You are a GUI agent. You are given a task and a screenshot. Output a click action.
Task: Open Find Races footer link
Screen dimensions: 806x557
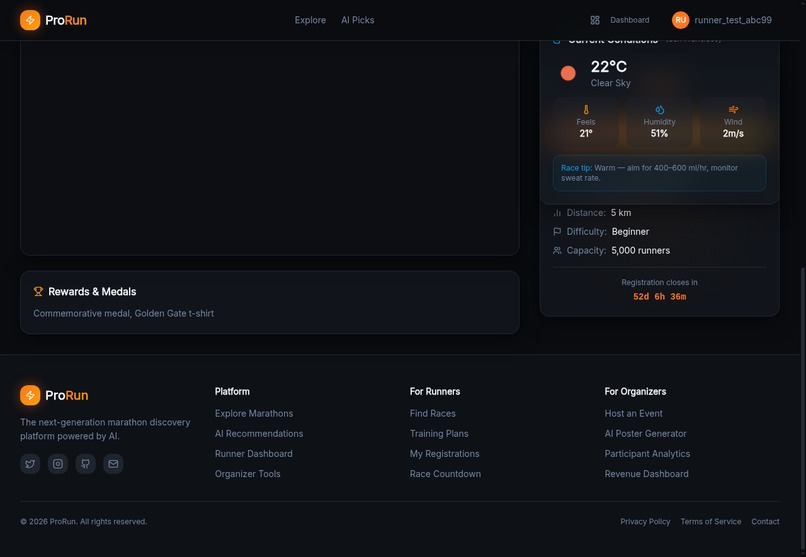[432, 414]
